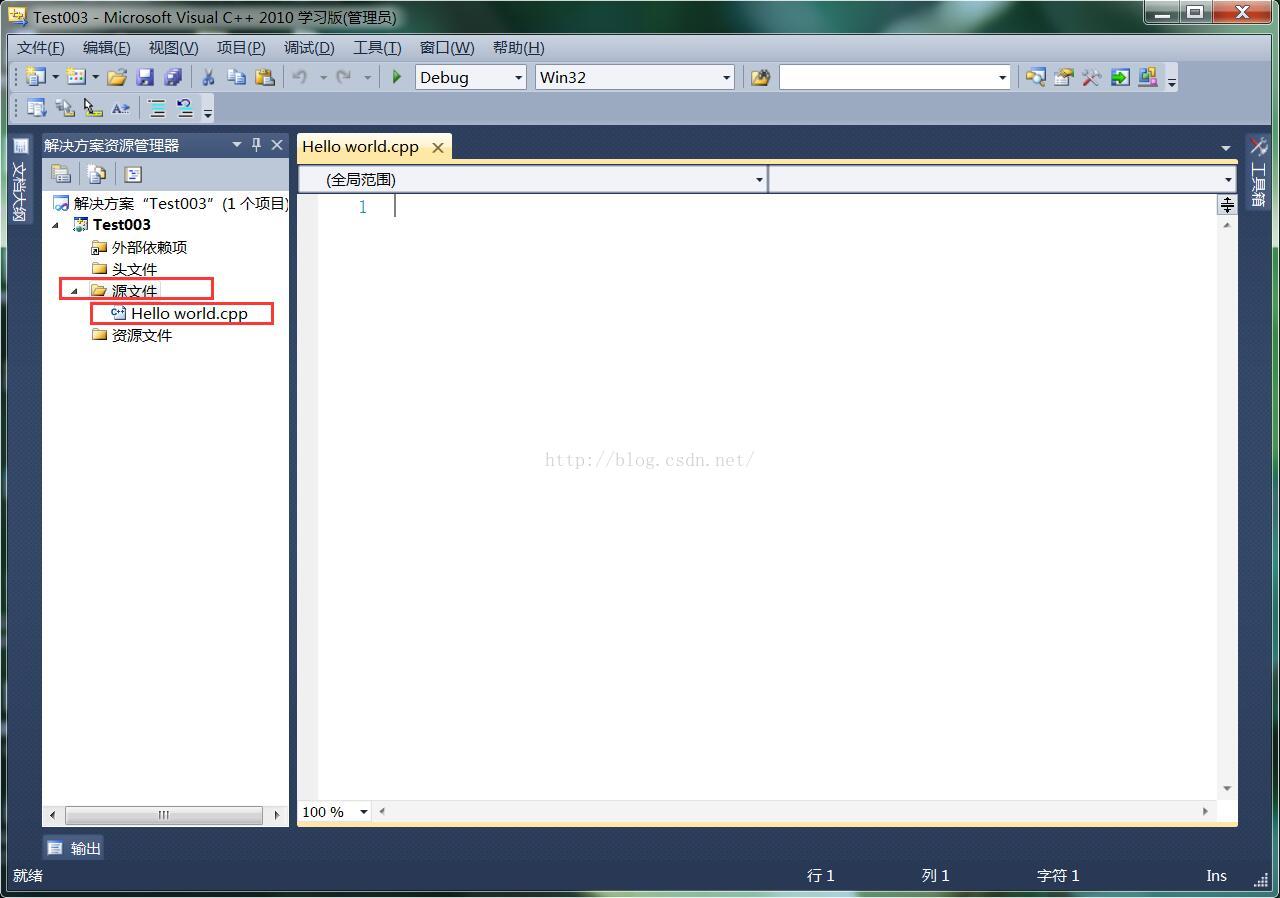The height and width of the screenshot is (898, 1280).
Task: Open the 文件(F) menu
Action: click(x=40, y=47)
